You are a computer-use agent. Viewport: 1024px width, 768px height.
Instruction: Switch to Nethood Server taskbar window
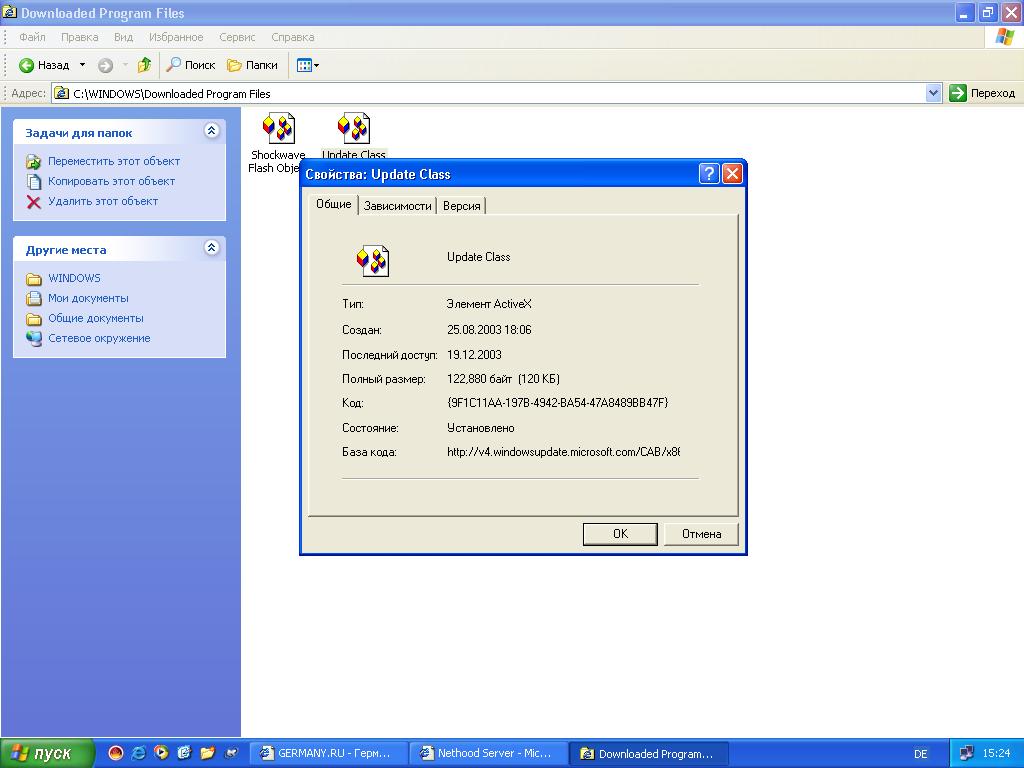[488, 754]
